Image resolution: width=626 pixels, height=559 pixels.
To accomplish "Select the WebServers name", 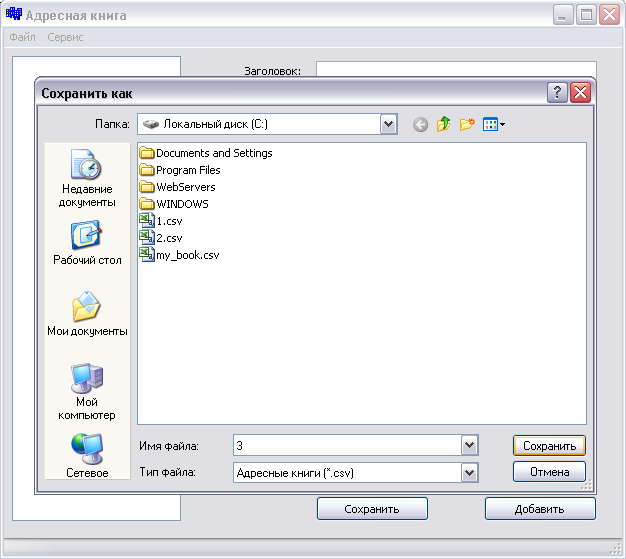I will pyautogui.click(x=186, y=187).
